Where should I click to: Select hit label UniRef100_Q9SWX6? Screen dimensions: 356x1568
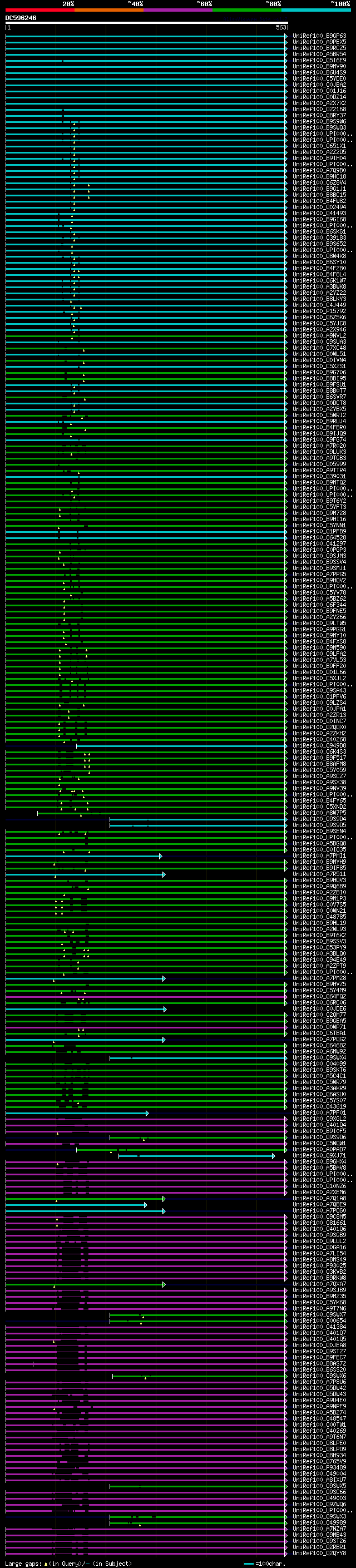(x=319, y=1376)
